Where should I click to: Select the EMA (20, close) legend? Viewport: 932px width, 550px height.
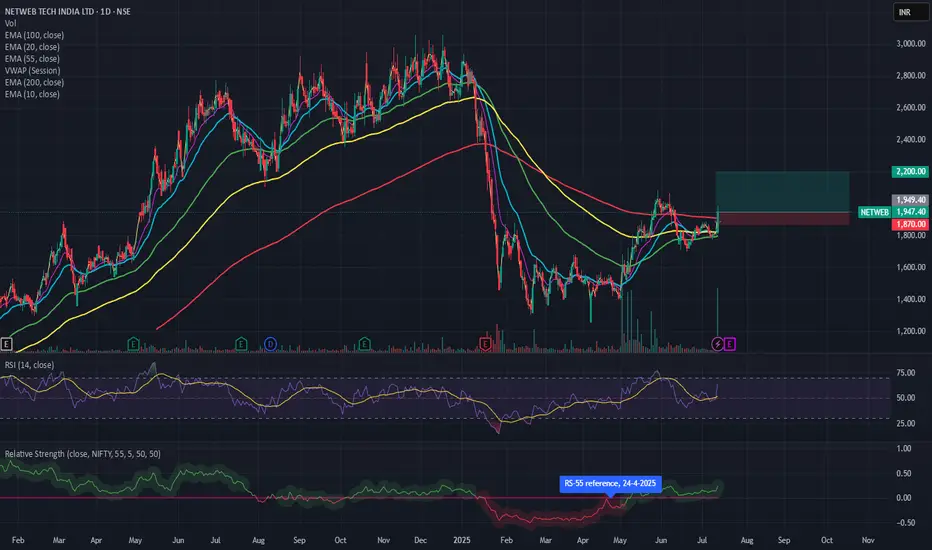tap(32, 47)
